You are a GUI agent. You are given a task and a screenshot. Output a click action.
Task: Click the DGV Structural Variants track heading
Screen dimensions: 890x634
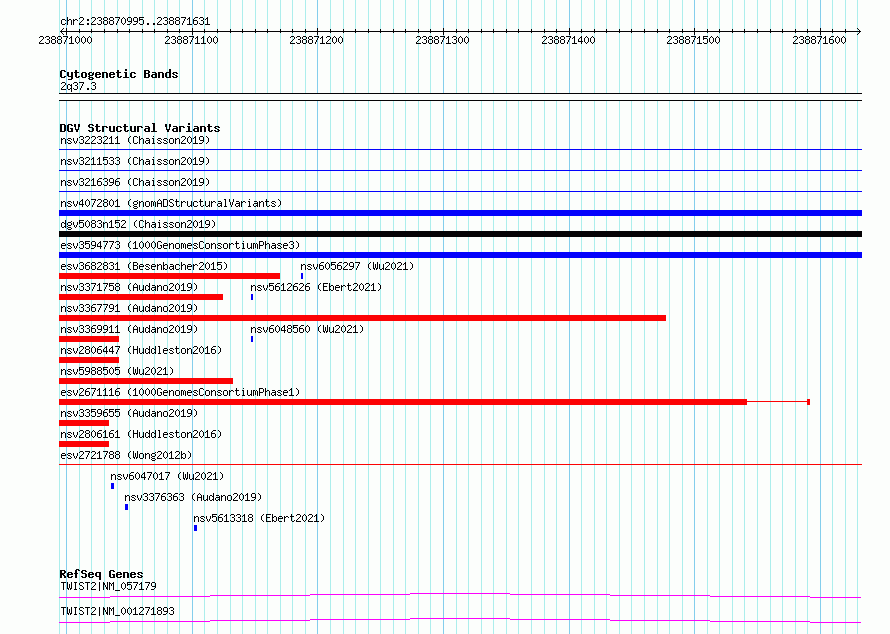pos(140,128)
